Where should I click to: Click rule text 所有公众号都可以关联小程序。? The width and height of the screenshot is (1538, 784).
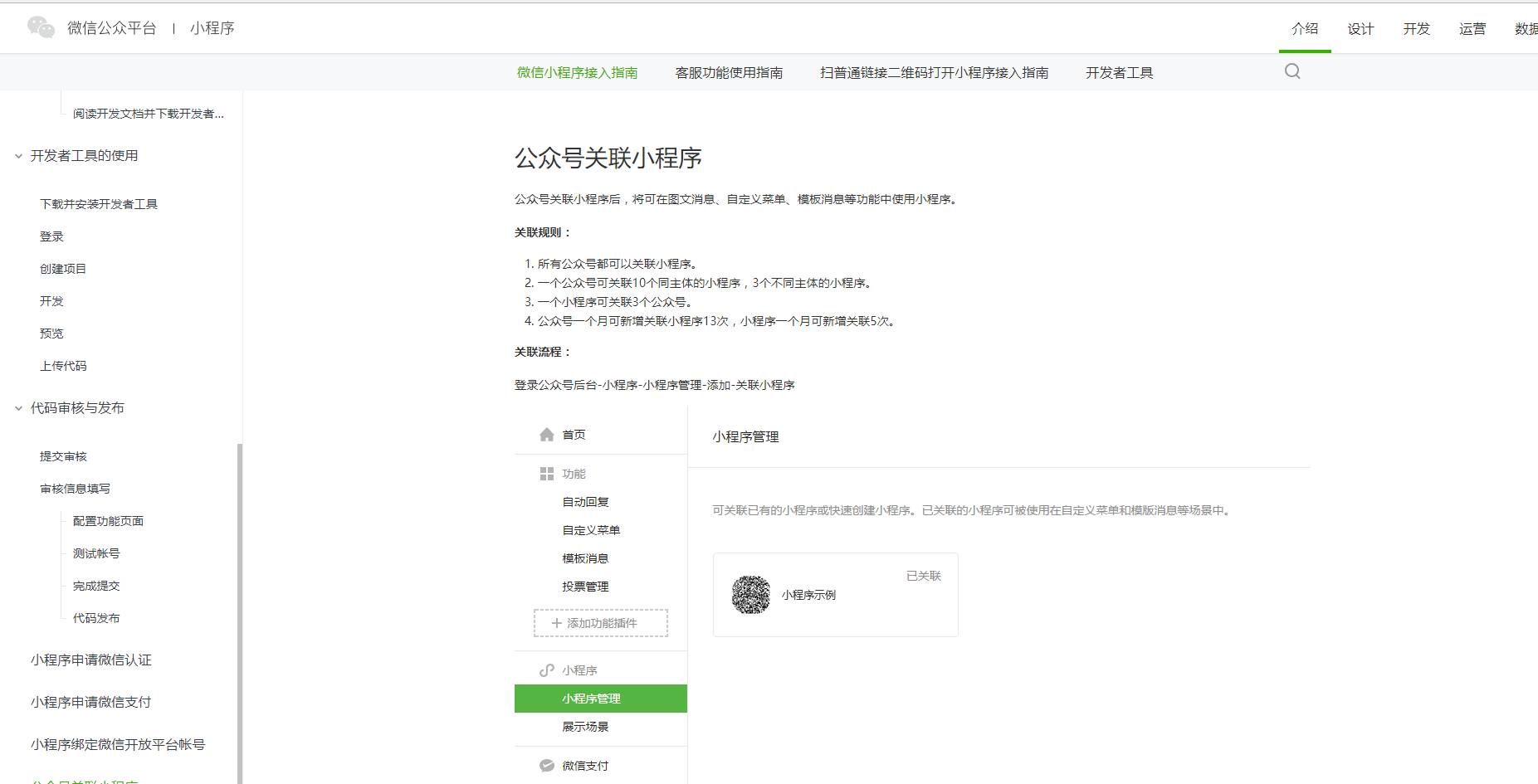(x=618, y=264)
